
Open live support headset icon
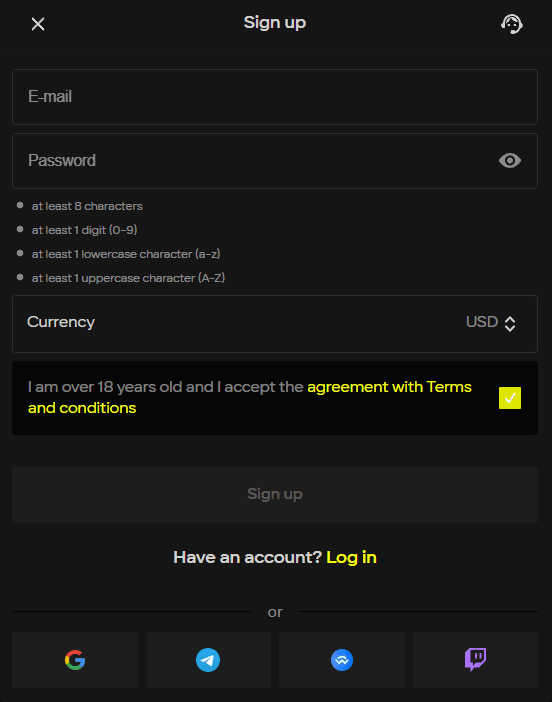pyautogui.click(x=512, y=24)
